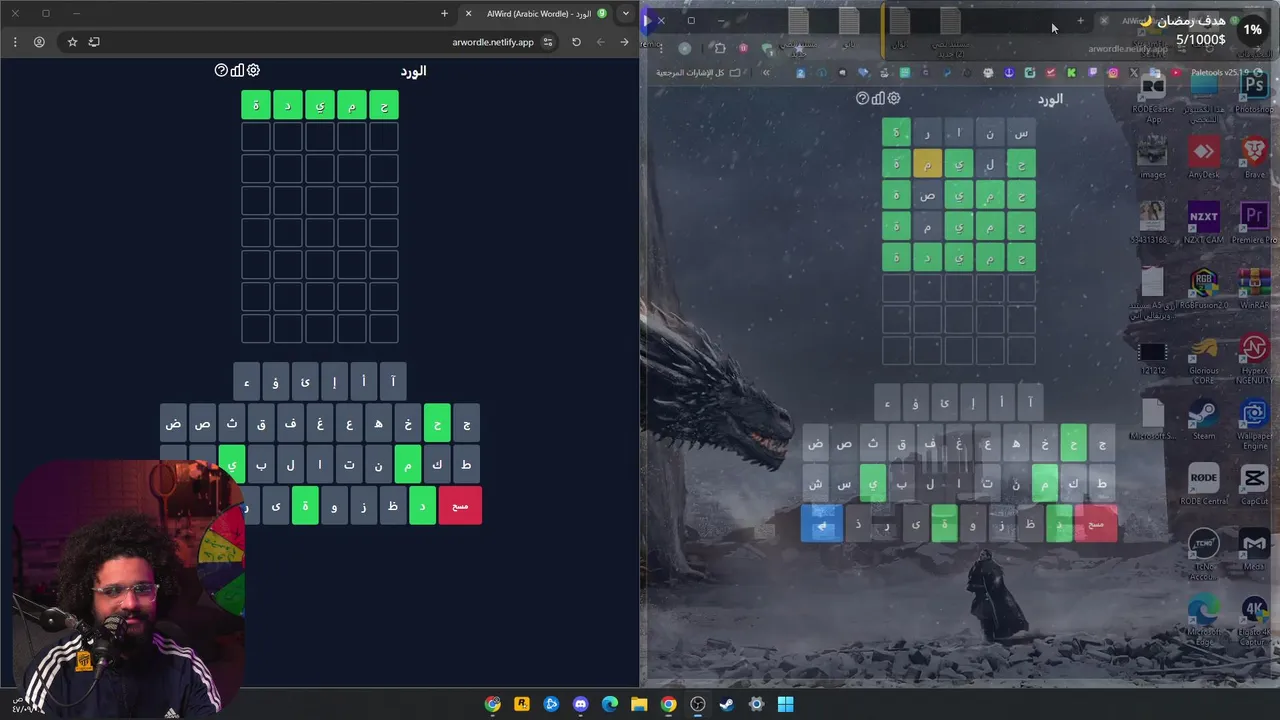Open the help icon in left AlWird window
This screenshot has width=1280, height=720.
(x=221, y=70)
